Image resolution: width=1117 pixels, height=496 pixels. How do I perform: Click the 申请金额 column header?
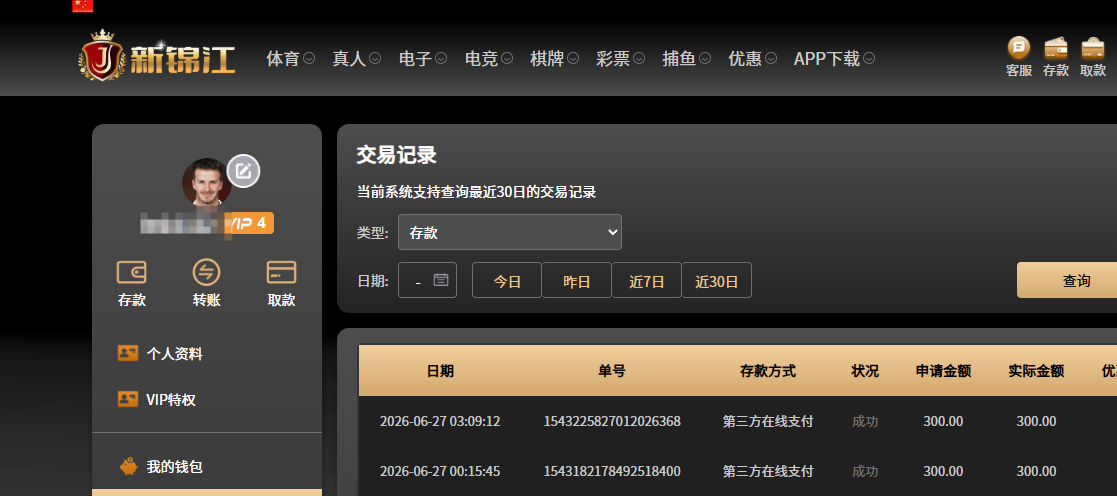[943, 371]
